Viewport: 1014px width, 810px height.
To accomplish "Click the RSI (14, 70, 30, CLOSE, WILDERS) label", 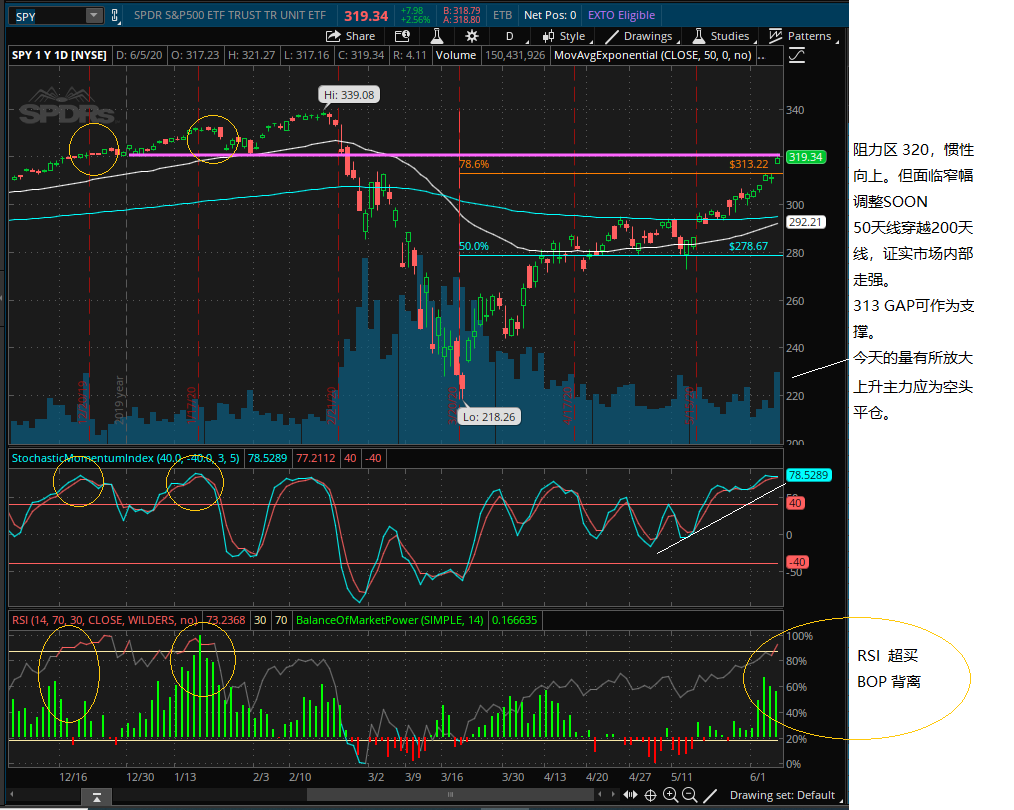I will tap(105, 621).
